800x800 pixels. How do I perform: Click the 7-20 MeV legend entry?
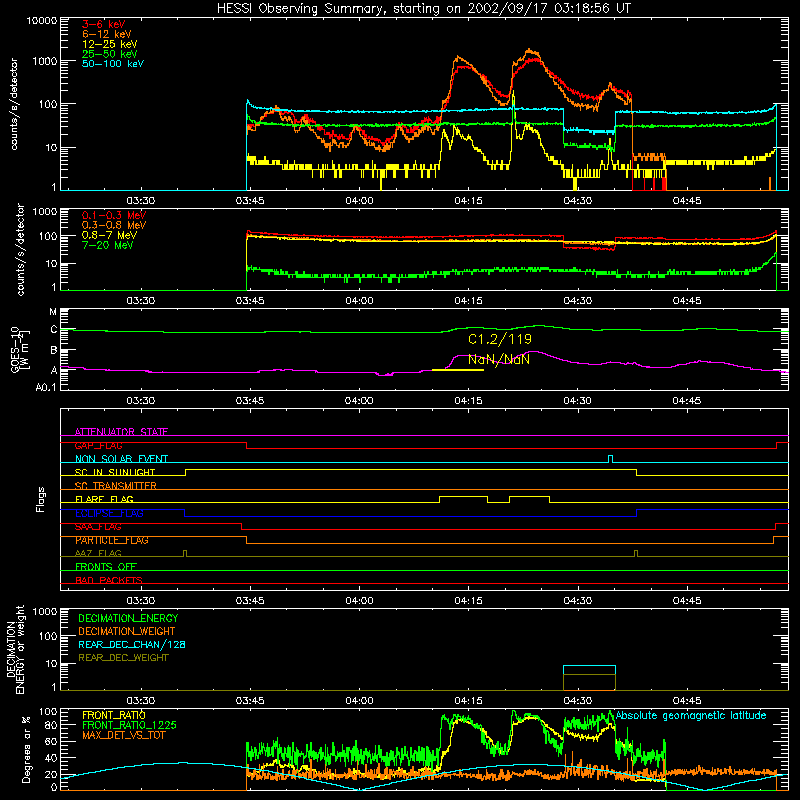point(108,245)
